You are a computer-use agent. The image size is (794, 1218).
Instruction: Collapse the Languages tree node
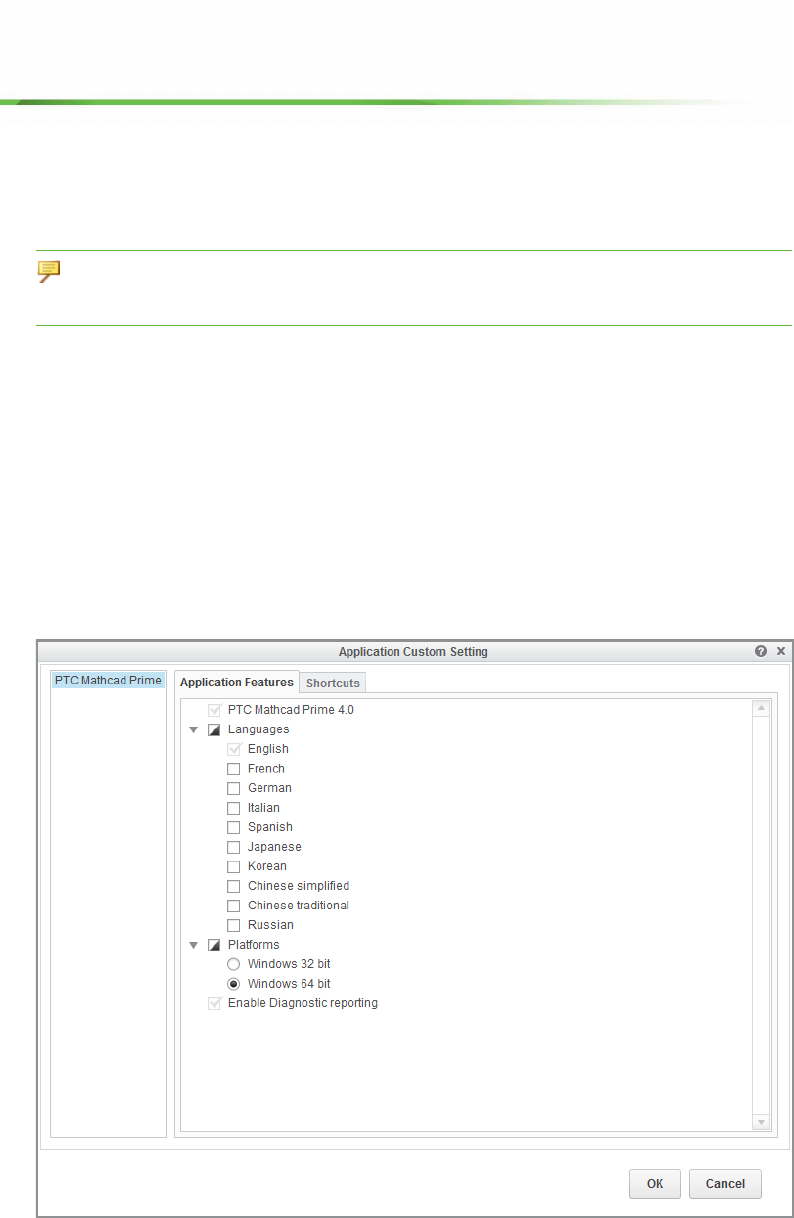pyautogui.click(x=194, y=730)
